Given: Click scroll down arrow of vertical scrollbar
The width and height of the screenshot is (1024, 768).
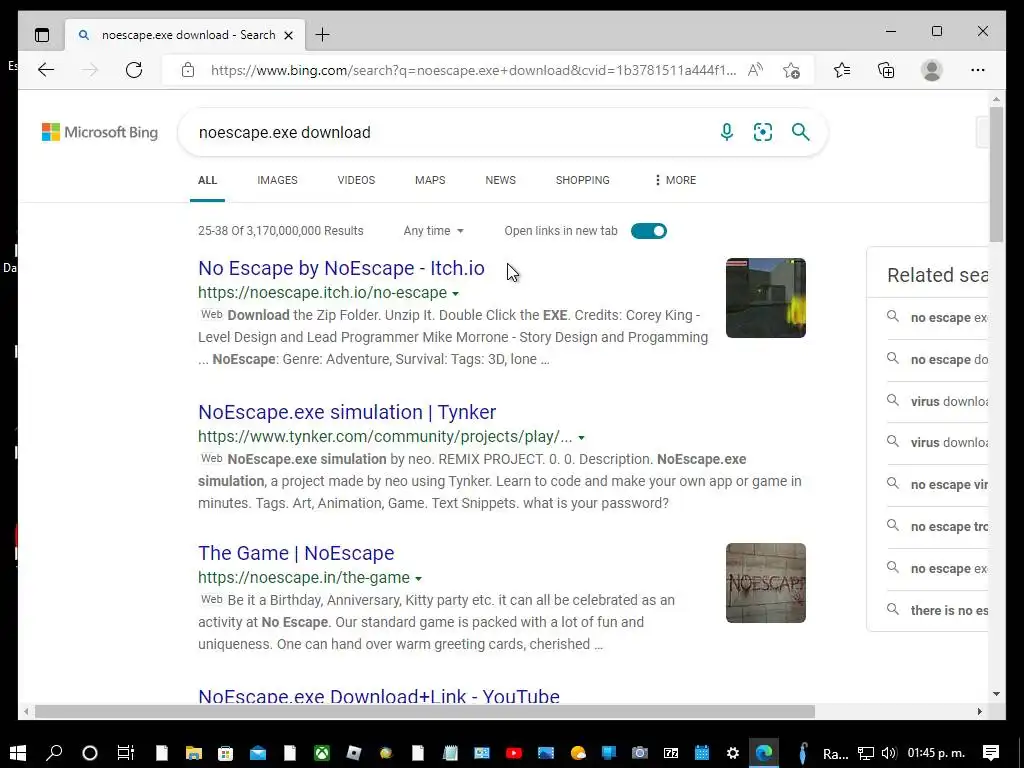Looking at the screenshot, I should point(996,694).
